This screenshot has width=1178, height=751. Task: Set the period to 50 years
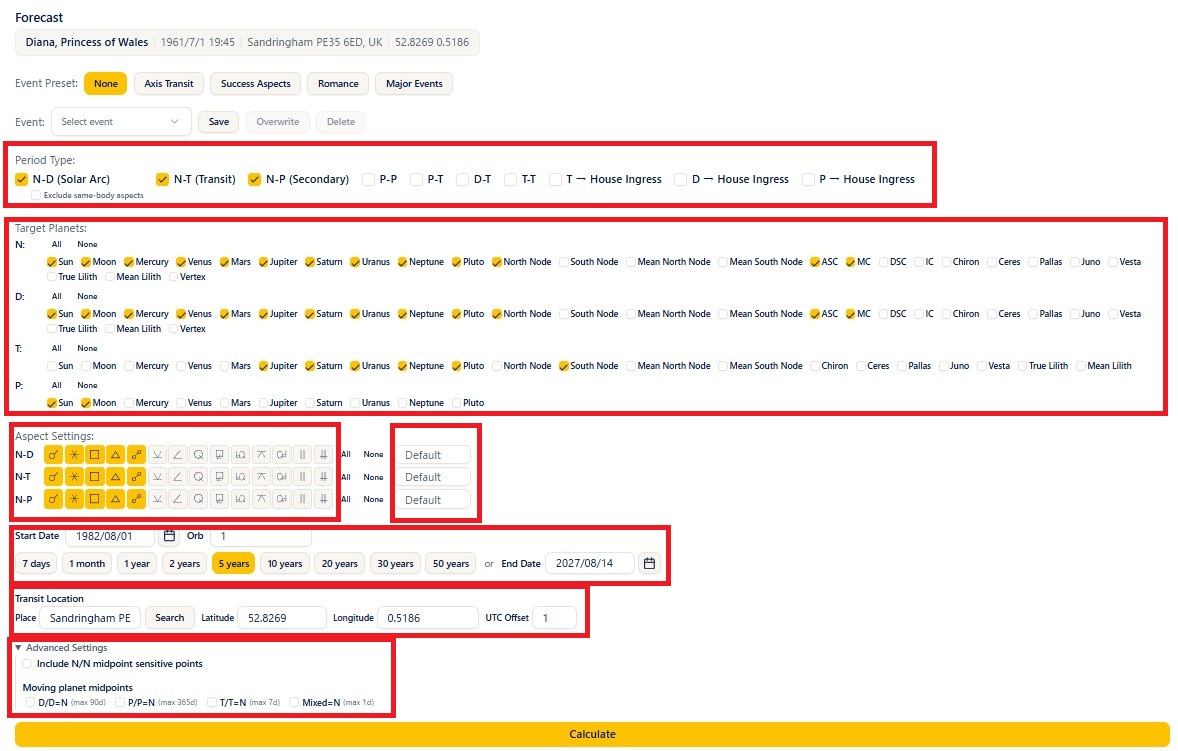click(451, 563)
